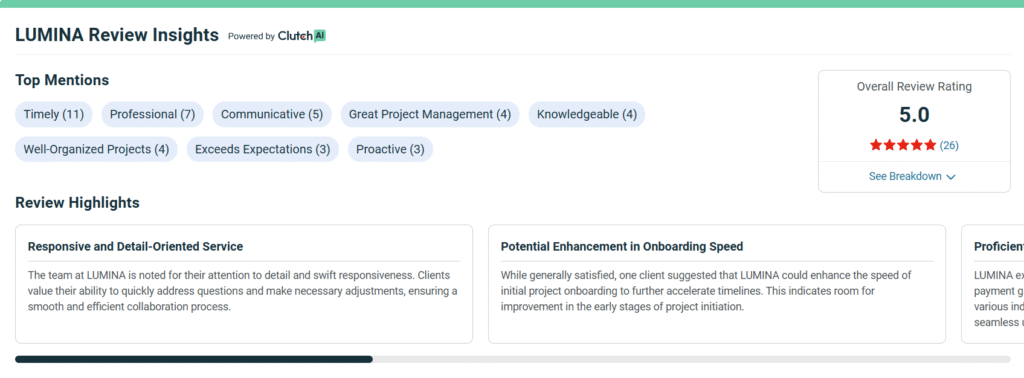Expand the See Breakdown chevron arrow
The width and height of the screenshot is (1024, 378).
pos(951,177)
